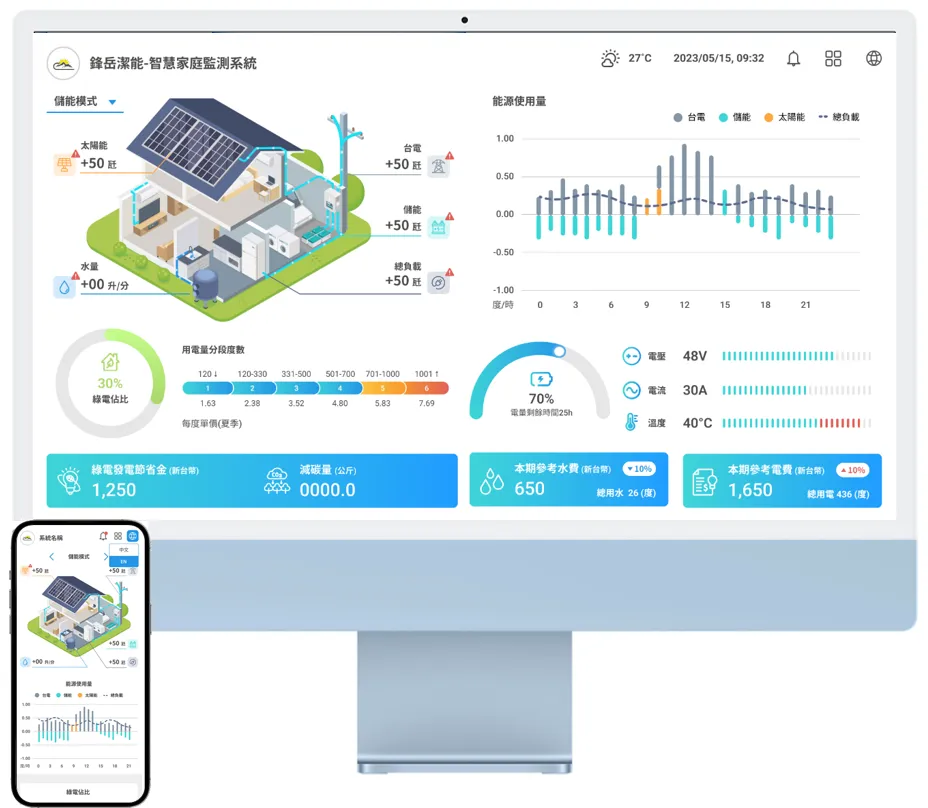
Task: Select 中文 in phone language dropdown
Action: point(124,550)
